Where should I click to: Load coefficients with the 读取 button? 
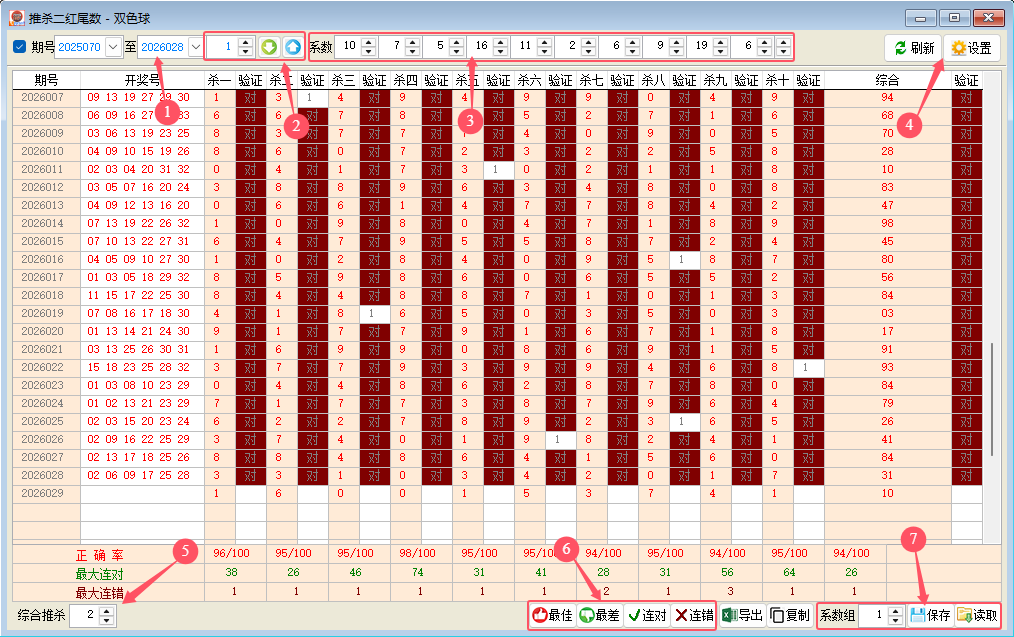point(977,615)
